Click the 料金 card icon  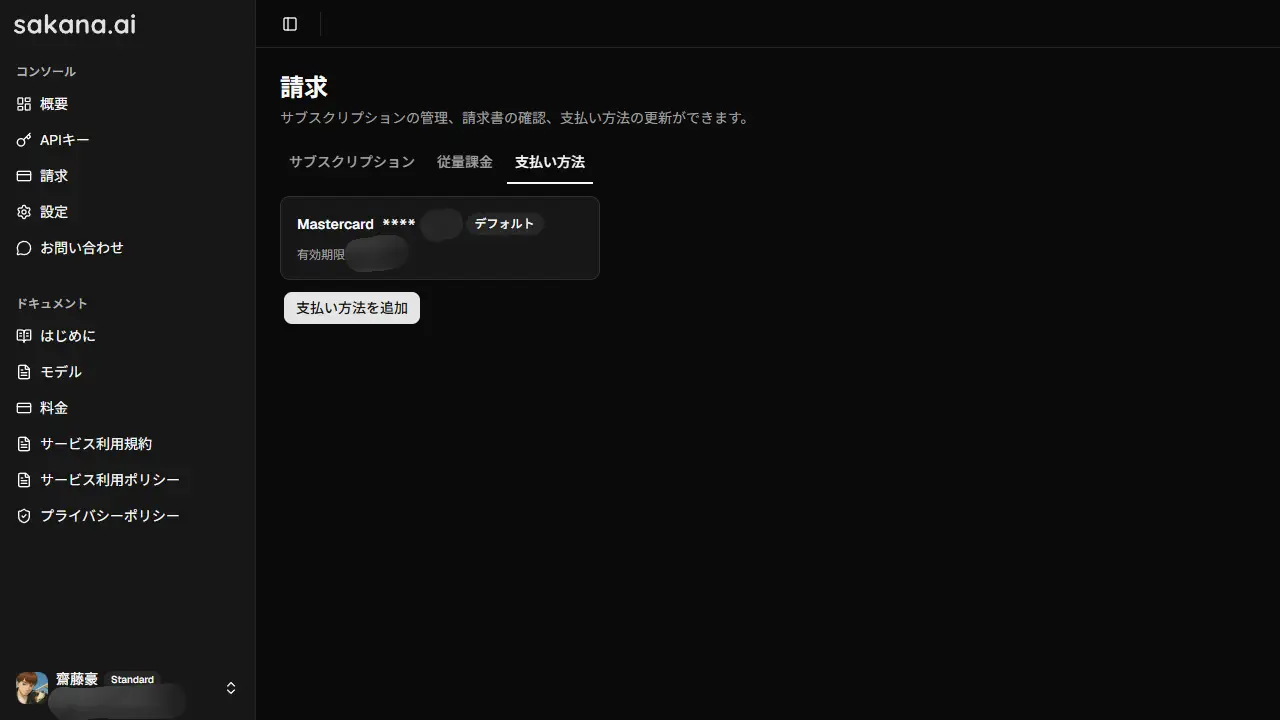[x=24, y=408]
